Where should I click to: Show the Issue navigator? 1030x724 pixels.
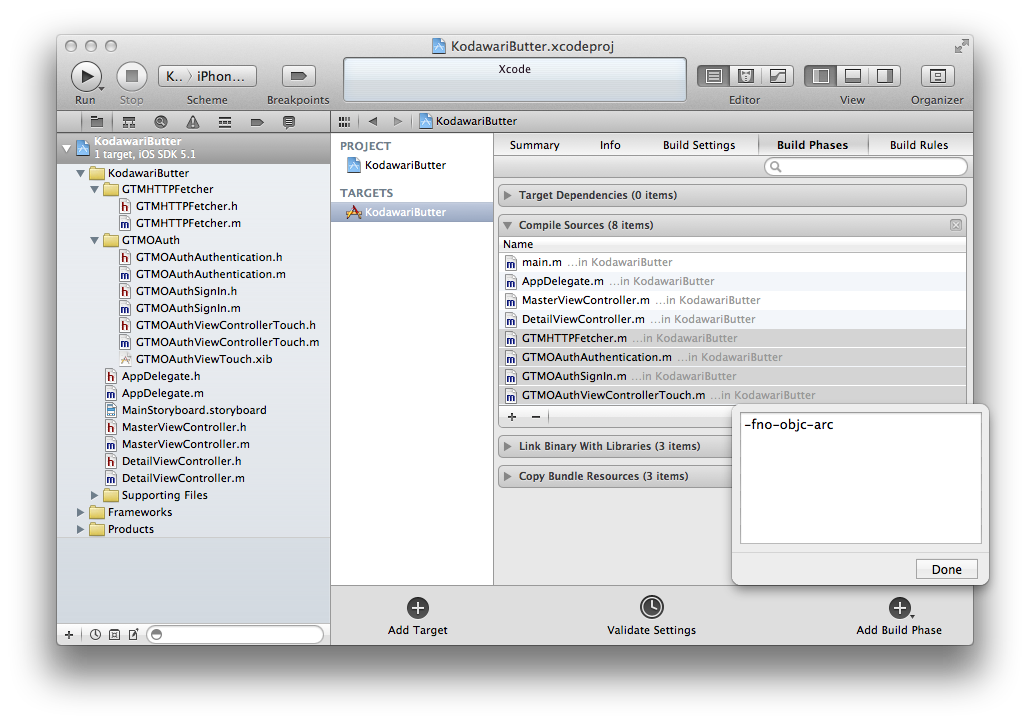(192, 122)
